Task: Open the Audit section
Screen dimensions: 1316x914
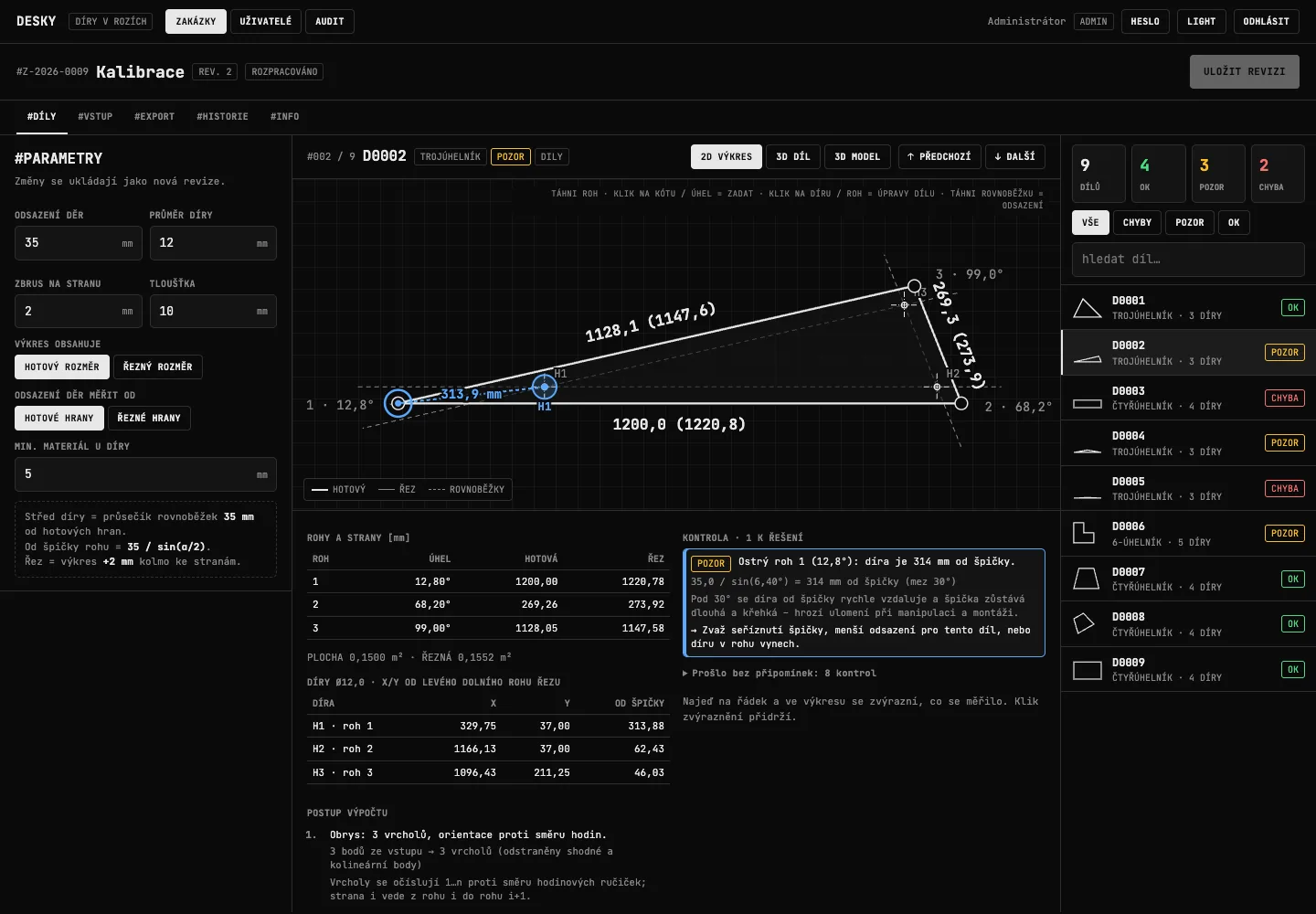Action: tap(330, 21)
